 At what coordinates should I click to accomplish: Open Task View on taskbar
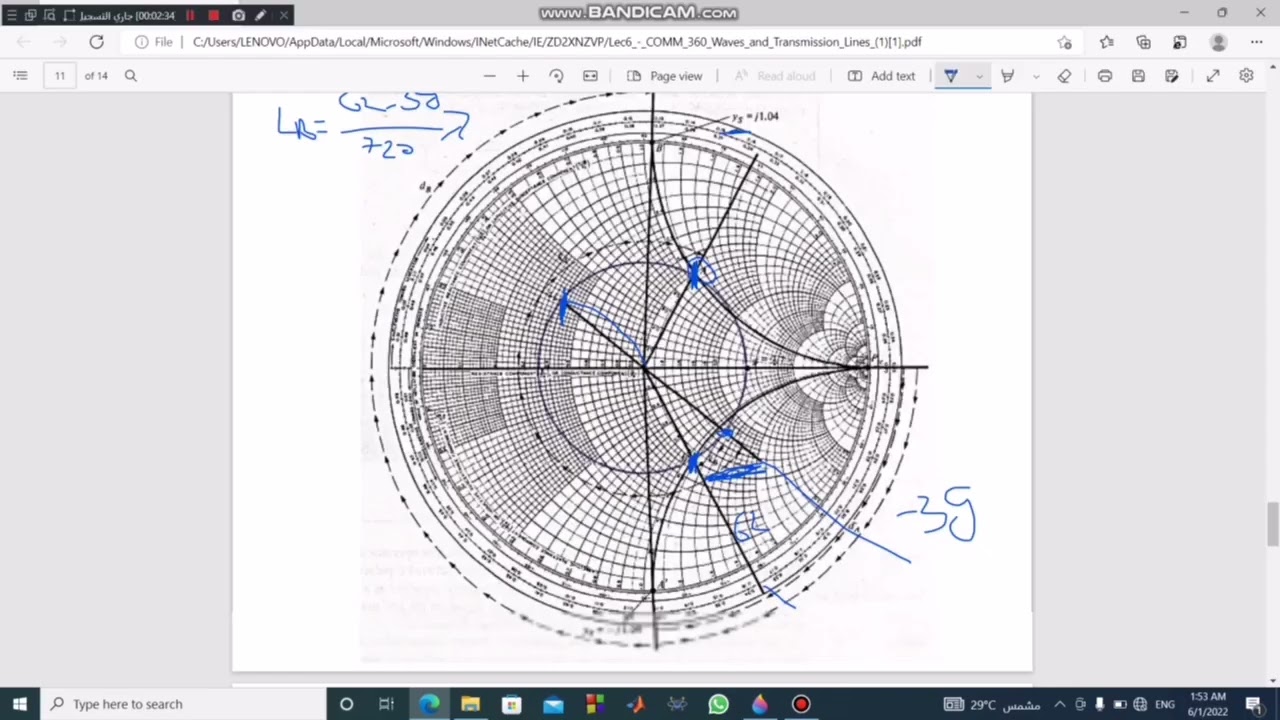tap(386, 704)
